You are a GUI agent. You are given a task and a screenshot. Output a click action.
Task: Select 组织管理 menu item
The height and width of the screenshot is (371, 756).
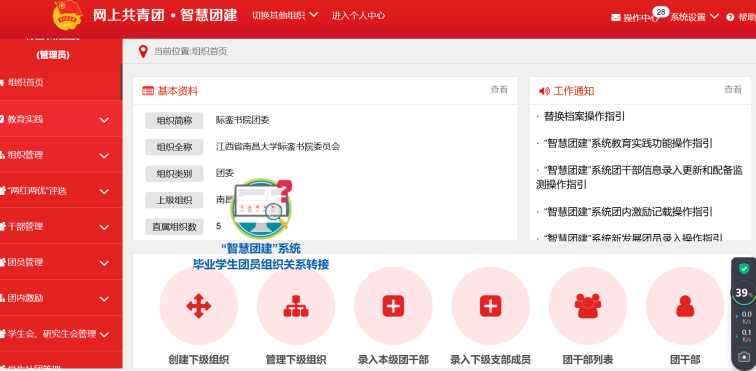[x=25, y=155]
